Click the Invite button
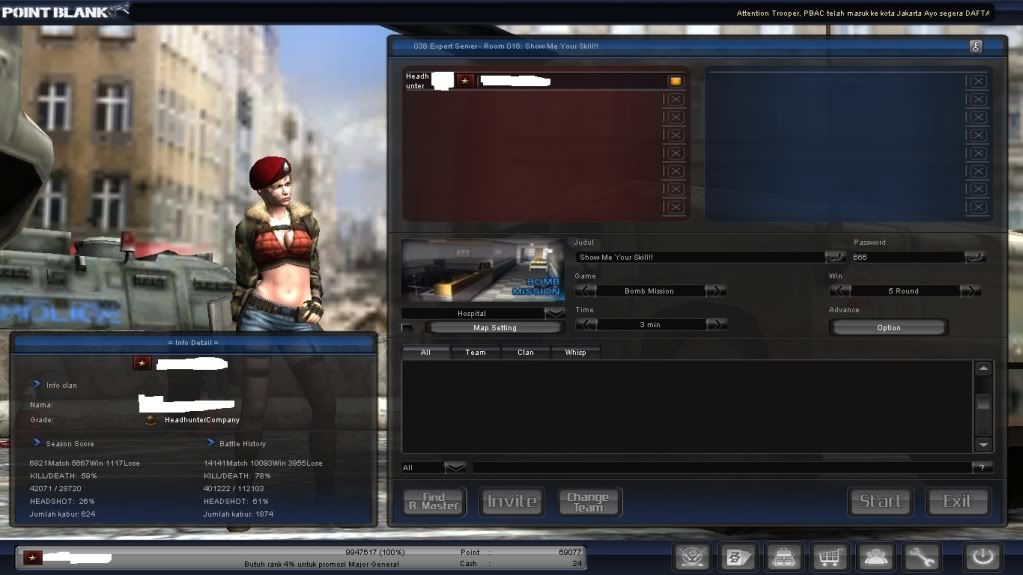1023x575 pixels. pos(512,501)
